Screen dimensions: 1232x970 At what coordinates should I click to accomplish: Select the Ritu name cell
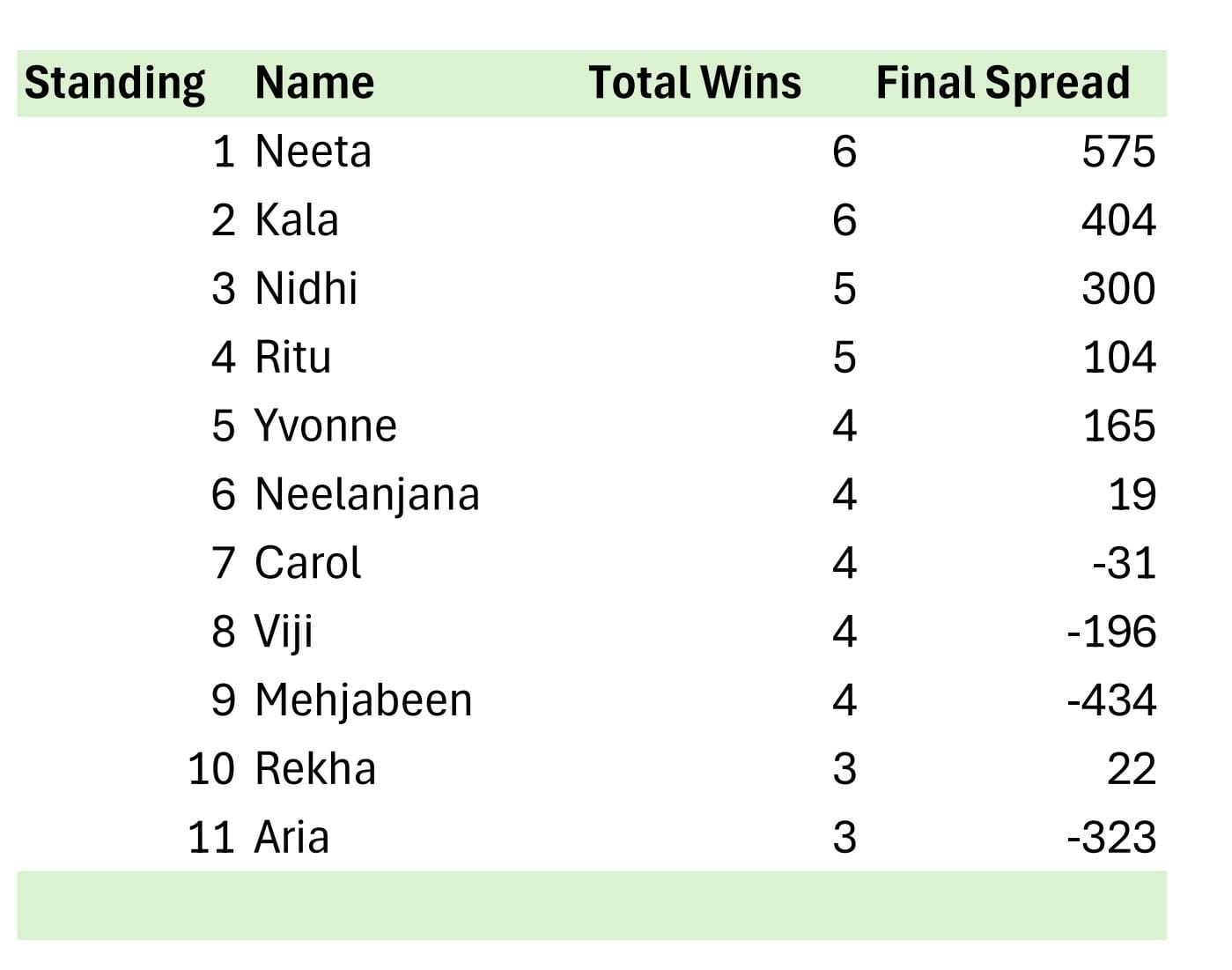pyautogui.click(x=292, y=358)
